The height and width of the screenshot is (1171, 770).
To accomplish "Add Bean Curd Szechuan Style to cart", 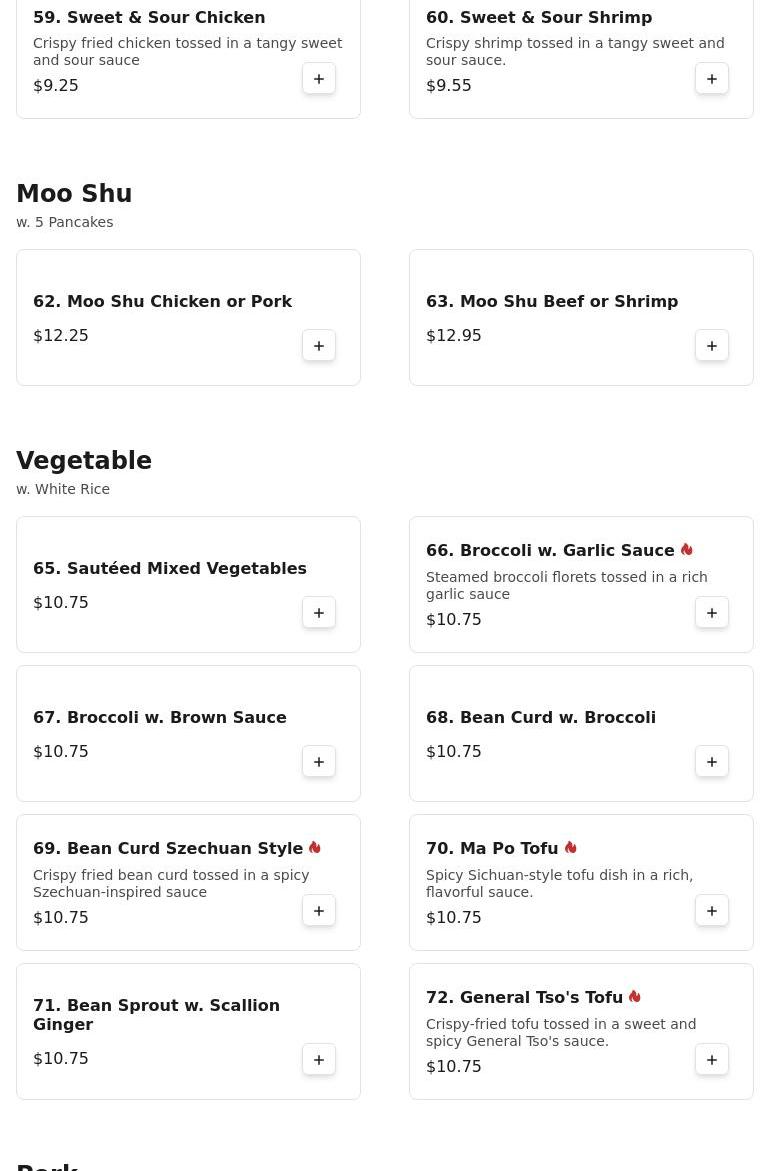I will [x=319, y=910].
